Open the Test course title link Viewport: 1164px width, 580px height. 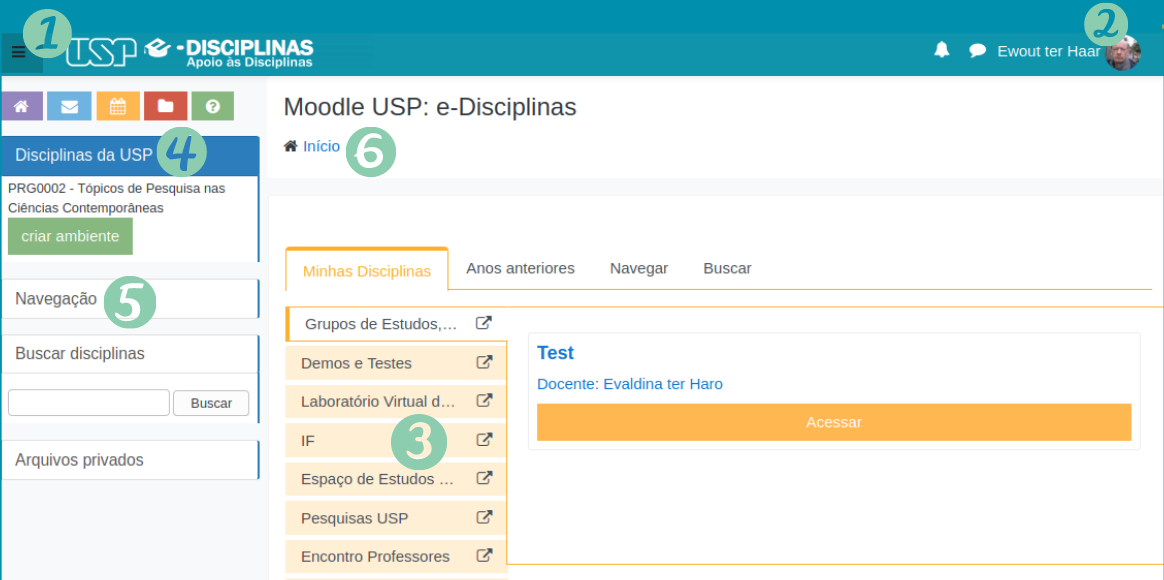[555, 353]
